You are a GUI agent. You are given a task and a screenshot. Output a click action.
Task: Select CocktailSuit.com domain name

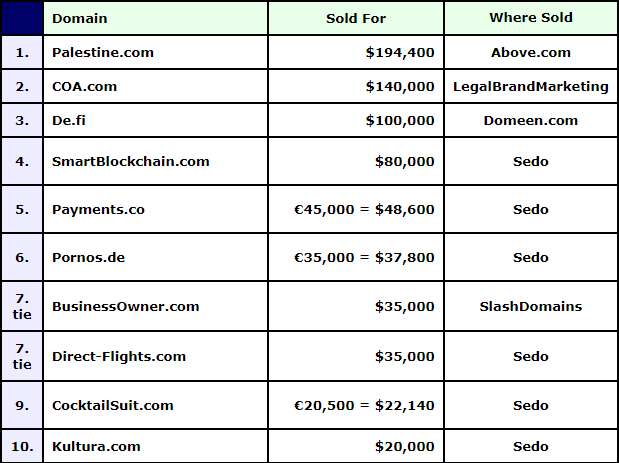(x=113, y=405)
